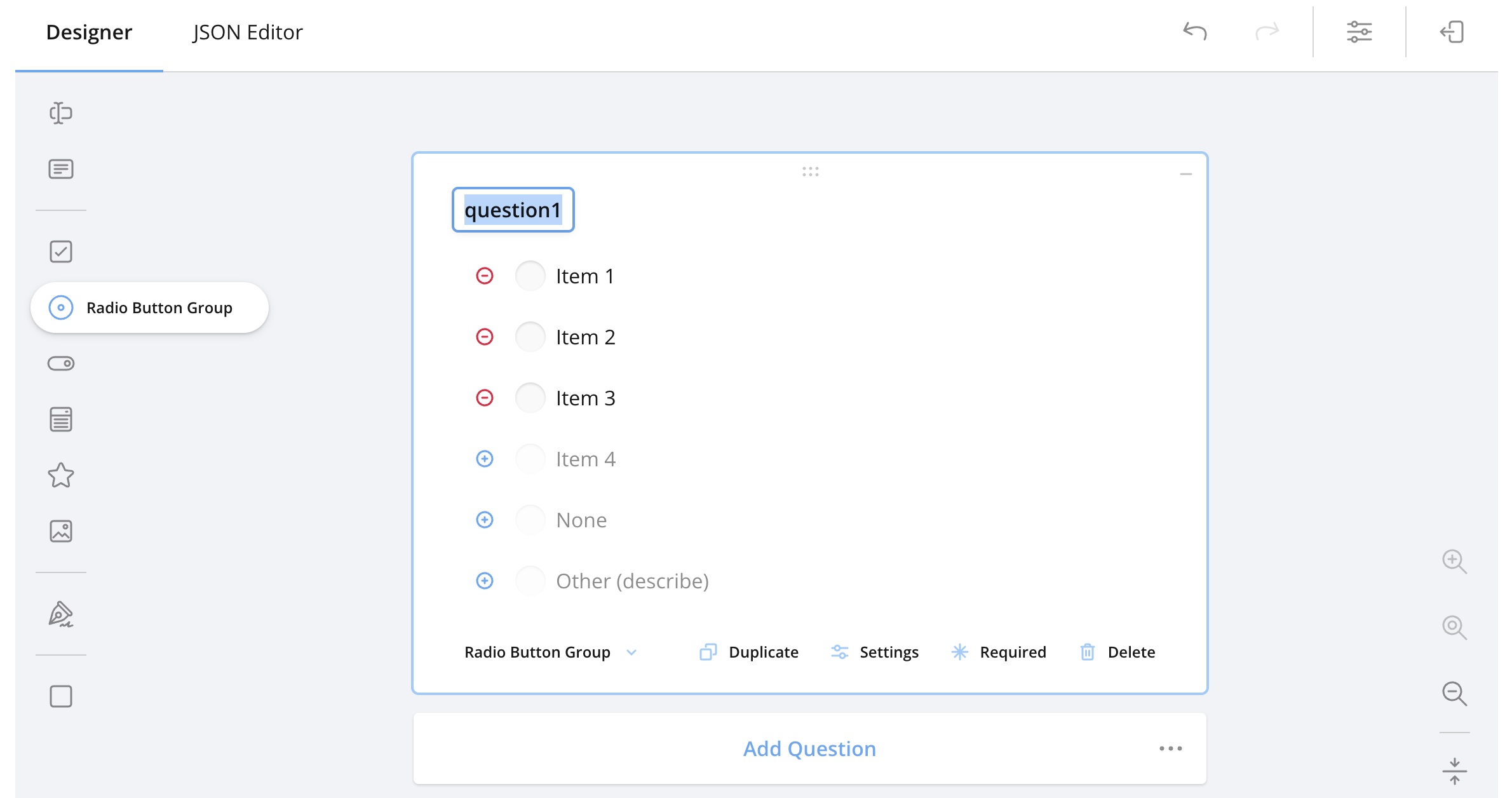Add the Yes/No boolean toggle question
1512x798 pixels.
coord(61,363)
